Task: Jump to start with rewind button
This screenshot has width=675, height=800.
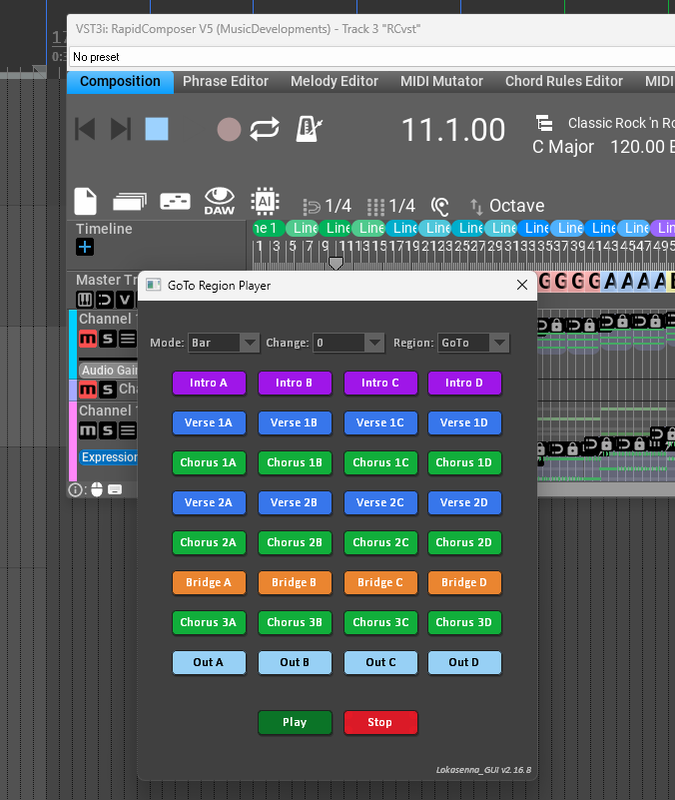Action: (85, 129)
